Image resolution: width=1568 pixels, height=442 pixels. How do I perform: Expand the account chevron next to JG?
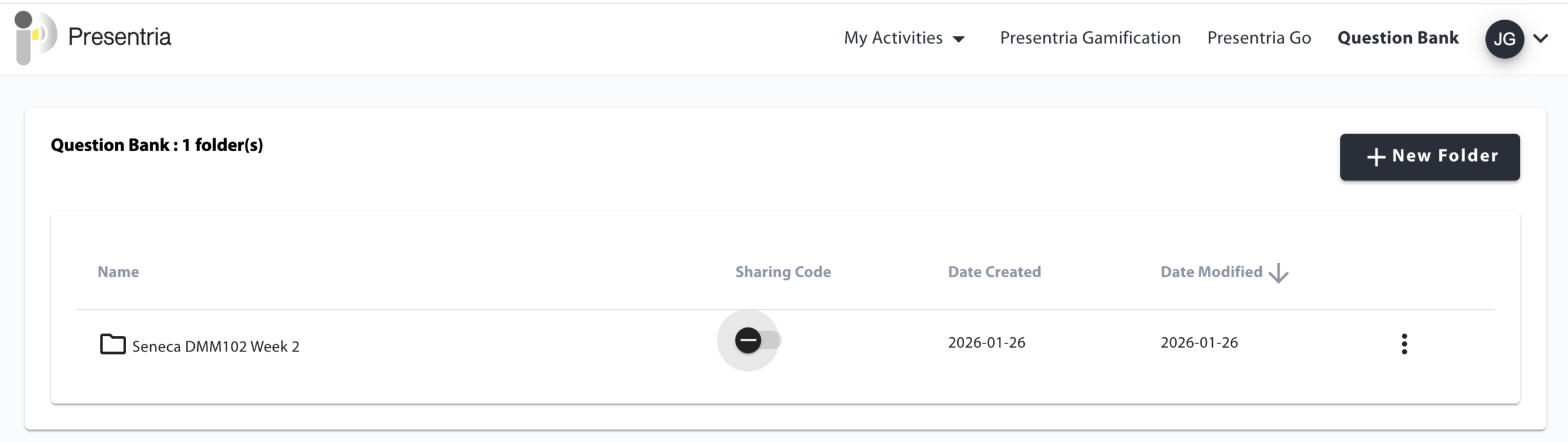[x=1540, y=39]
